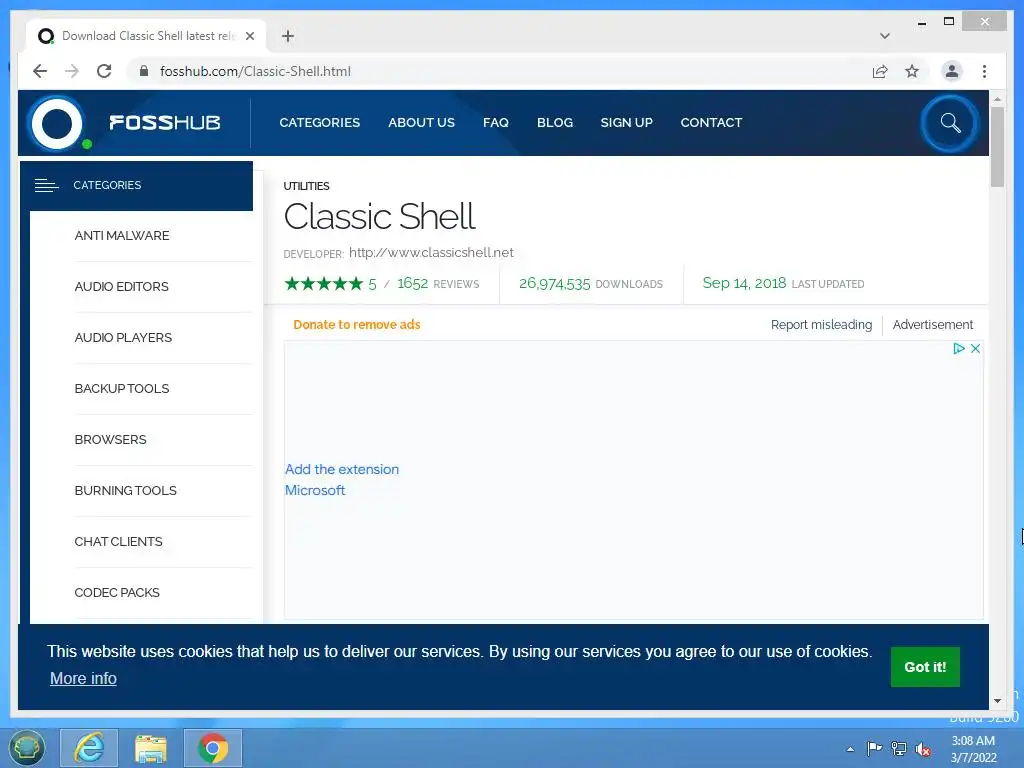Open File Explorer from taskbar
The image size is (1024, 768).
[x=151, y=748]
